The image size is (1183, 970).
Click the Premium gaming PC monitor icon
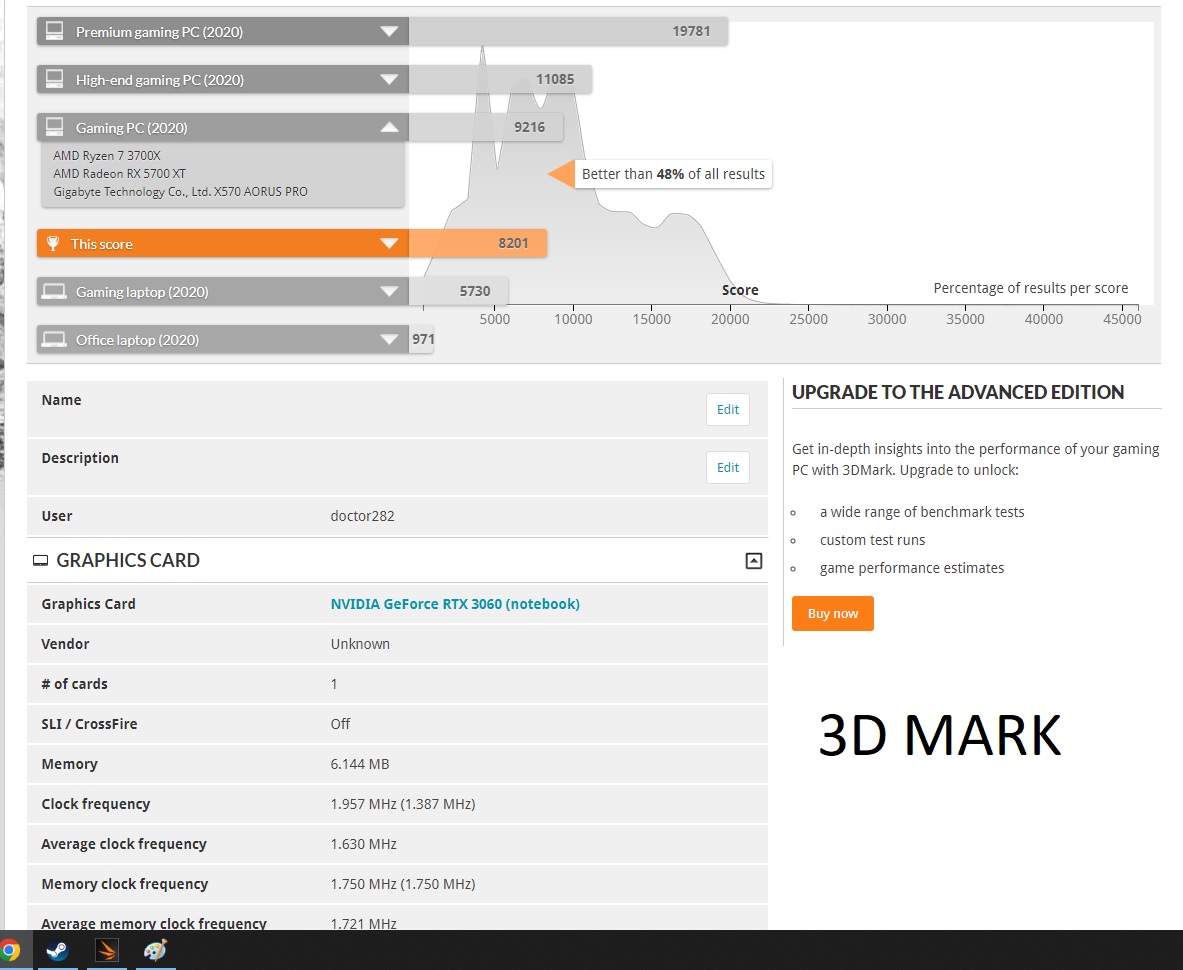[x=54, y=31]
